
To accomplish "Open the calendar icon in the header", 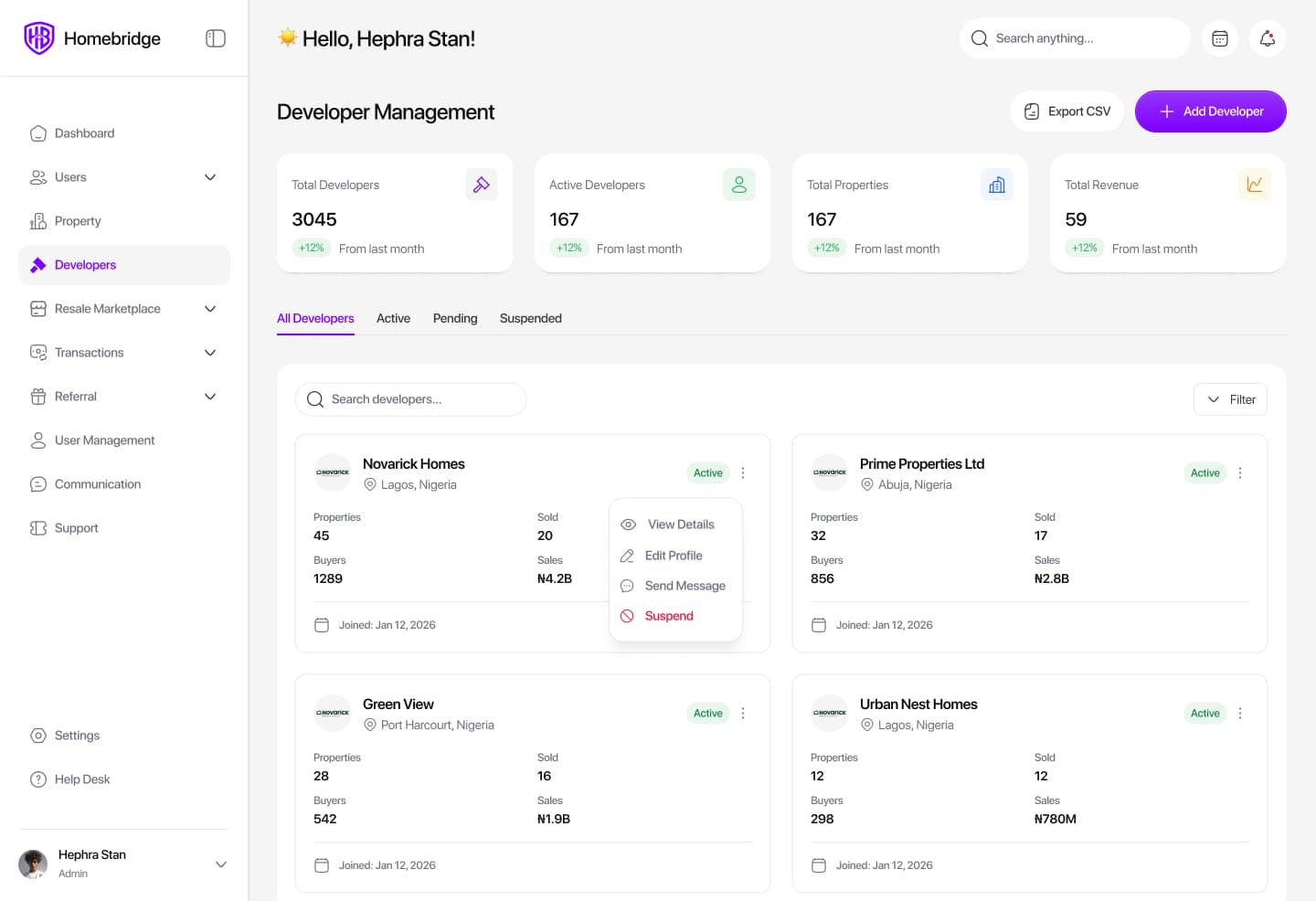I will pyautogui.click(x=1220, y=38).
